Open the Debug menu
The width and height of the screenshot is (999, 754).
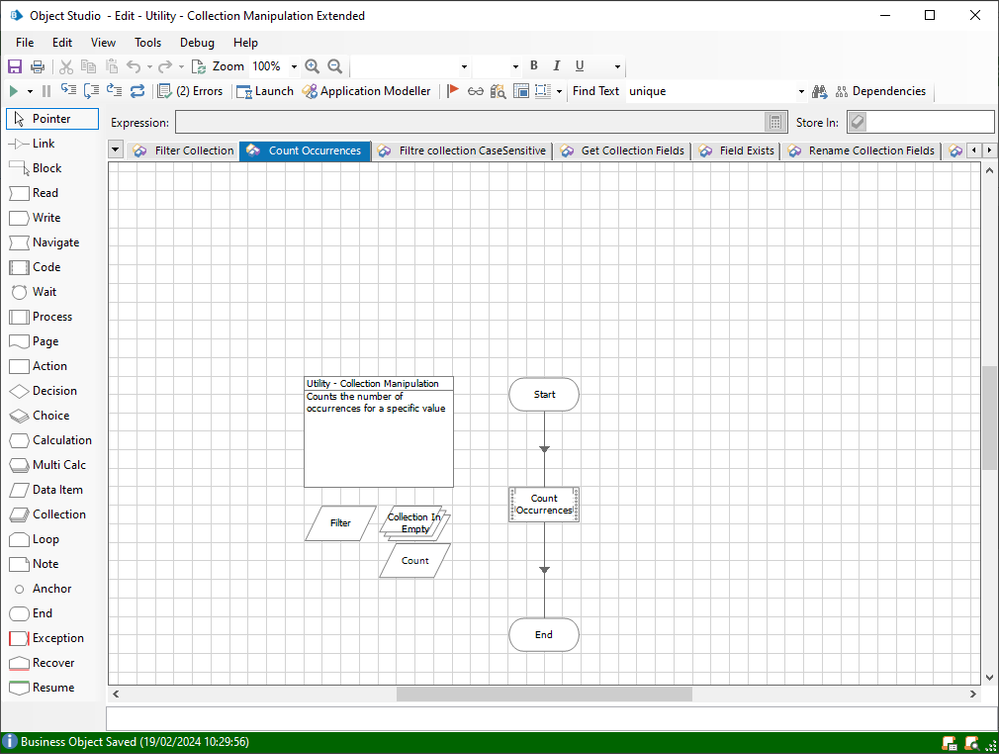pyautogui.click(x=197, y=43)
